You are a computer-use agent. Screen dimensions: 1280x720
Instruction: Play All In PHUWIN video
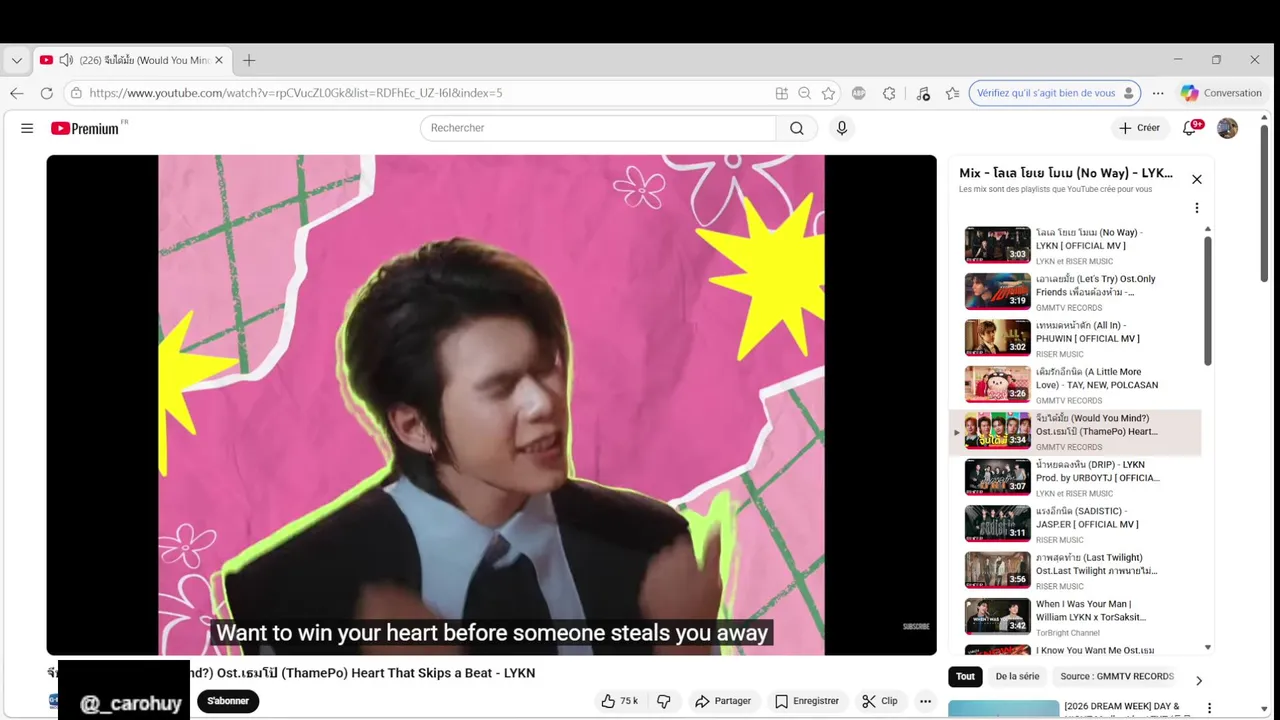pos(1075,338)
